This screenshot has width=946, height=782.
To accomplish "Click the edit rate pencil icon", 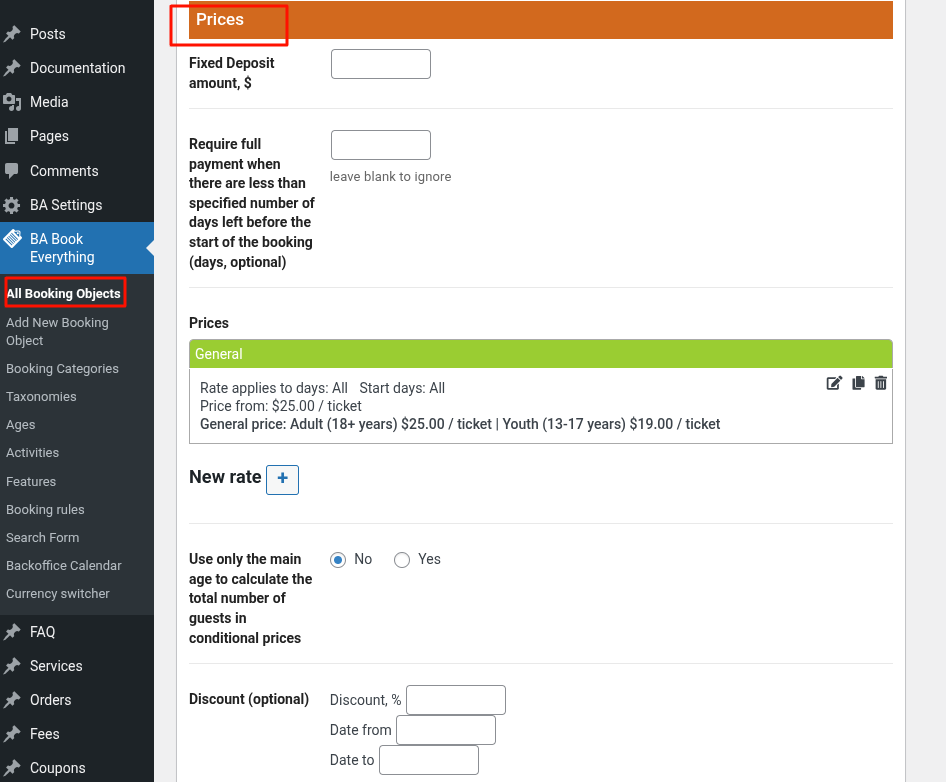I will coord(834,383).
